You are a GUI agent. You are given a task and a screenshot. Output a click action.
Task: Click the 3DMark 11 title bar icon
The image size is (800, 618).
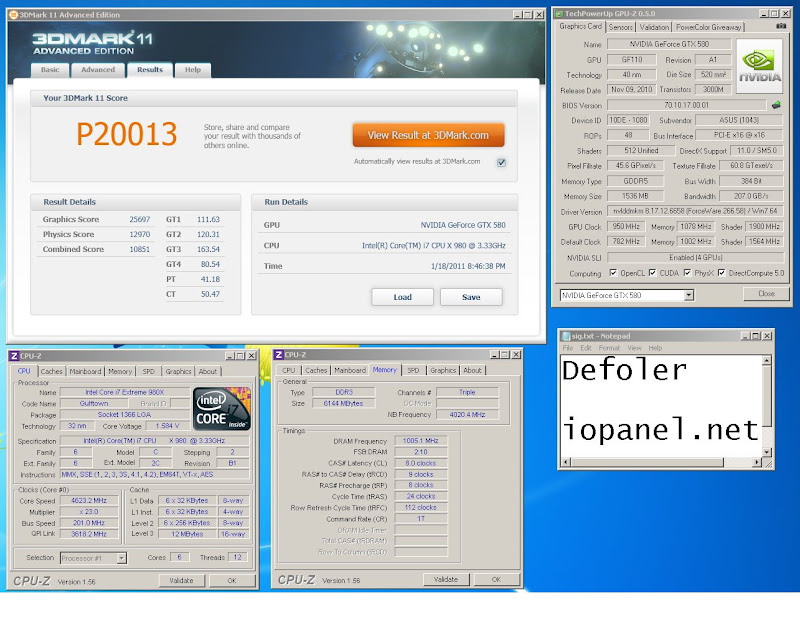14,15
